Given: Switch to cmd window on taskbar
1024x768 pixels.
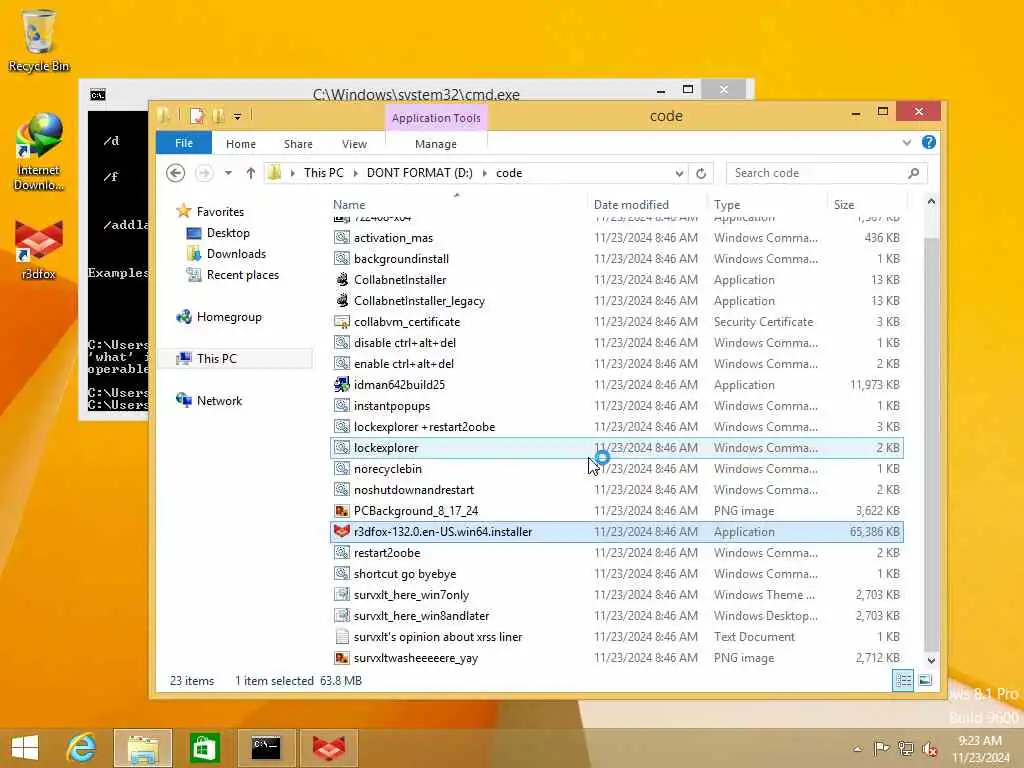Looking at the screenshot, I should [x=266, y=748].
